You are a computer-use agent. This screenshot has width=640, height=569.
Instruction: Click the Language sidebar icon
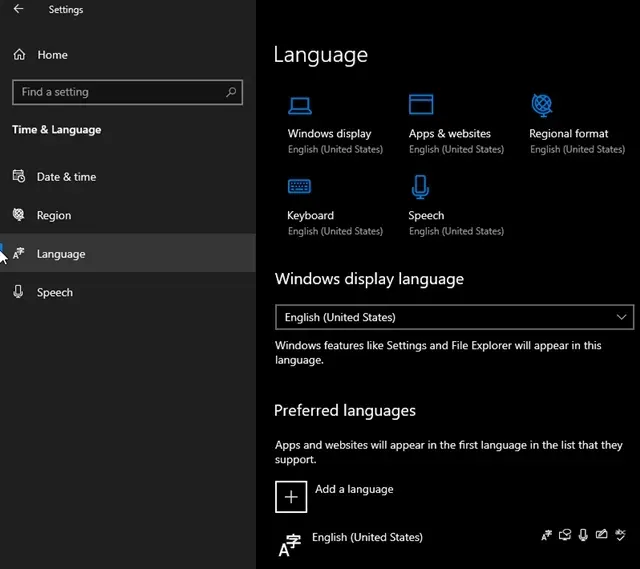click(x=19, y=253)
